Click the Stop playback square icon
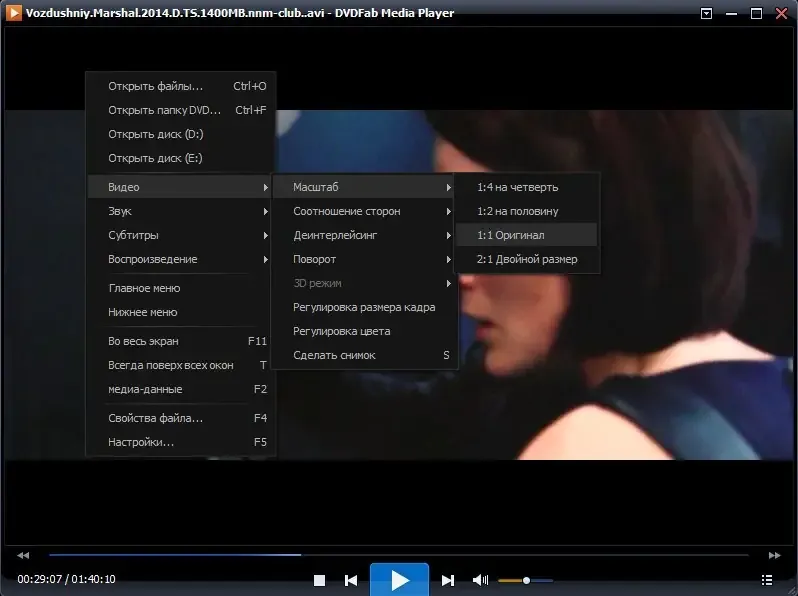Image resolution: width=798 pixels, height=596 pixels. click(319, 580)
